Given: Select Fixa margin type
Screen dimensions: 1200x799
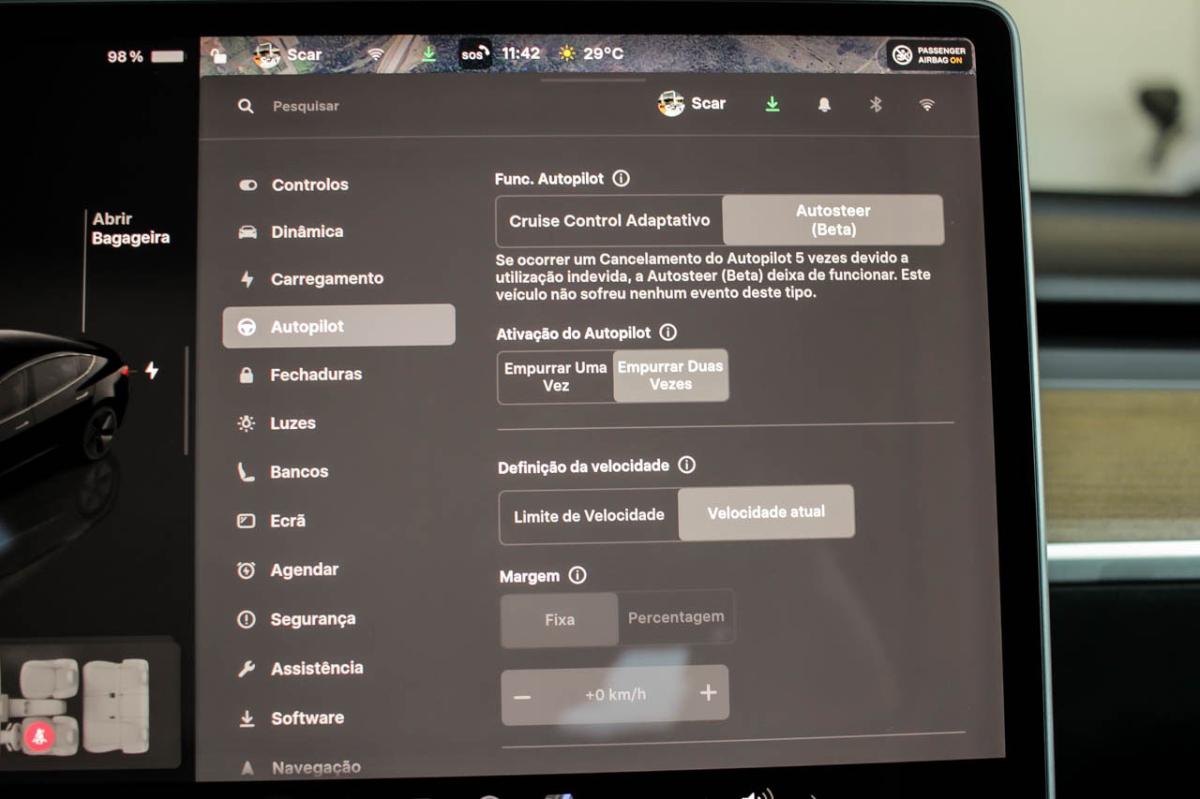Looking at the screenshot, I should point(559,620).
